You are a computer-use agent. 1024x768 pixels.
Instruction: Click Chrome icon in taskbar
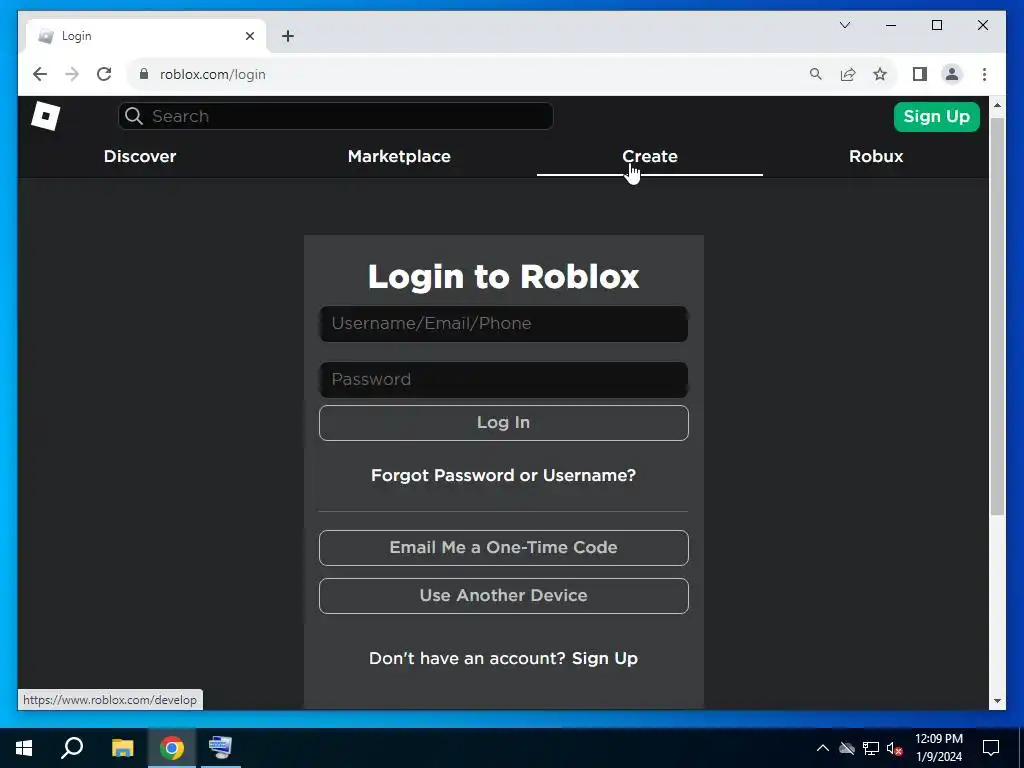click(172, 748)
